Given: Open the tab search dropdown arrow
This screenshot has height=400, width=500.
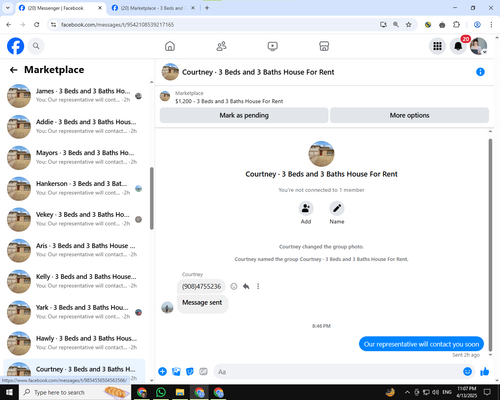Looking at the screenshot, I should click(x=7, y=8).
